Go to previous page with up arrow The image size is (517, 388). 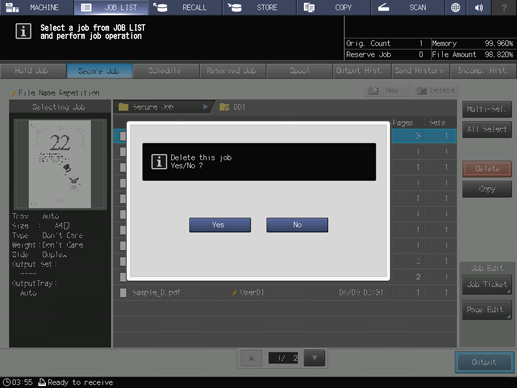tap(251, 358)
